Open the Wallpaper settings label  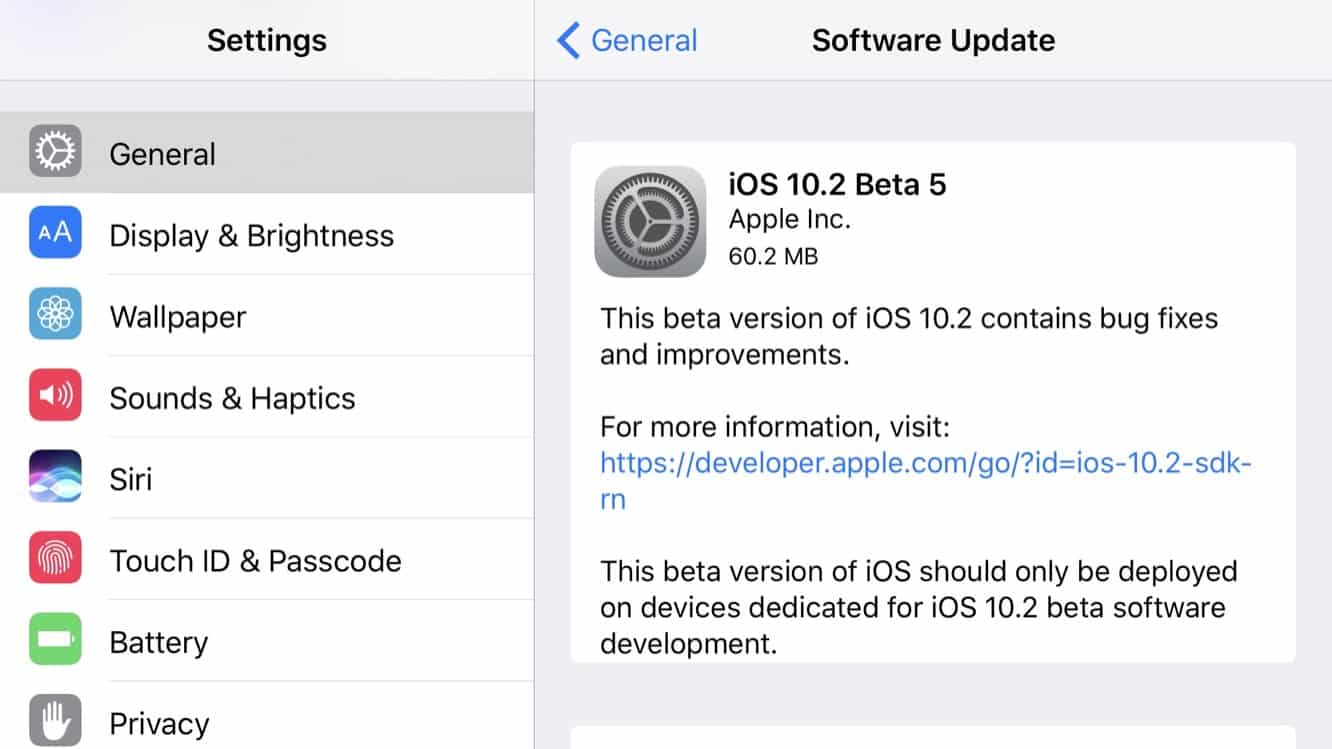coord(177,317)
